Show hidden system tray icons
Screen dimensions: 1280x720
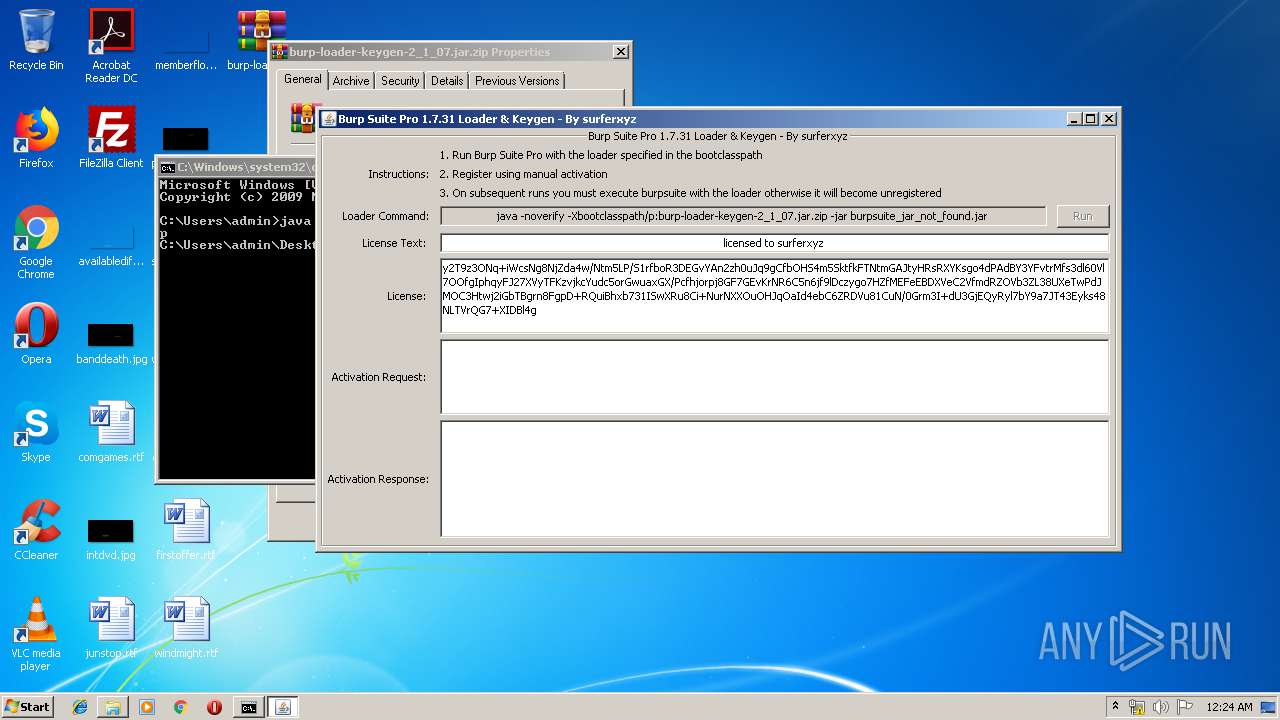[1116, 707]
